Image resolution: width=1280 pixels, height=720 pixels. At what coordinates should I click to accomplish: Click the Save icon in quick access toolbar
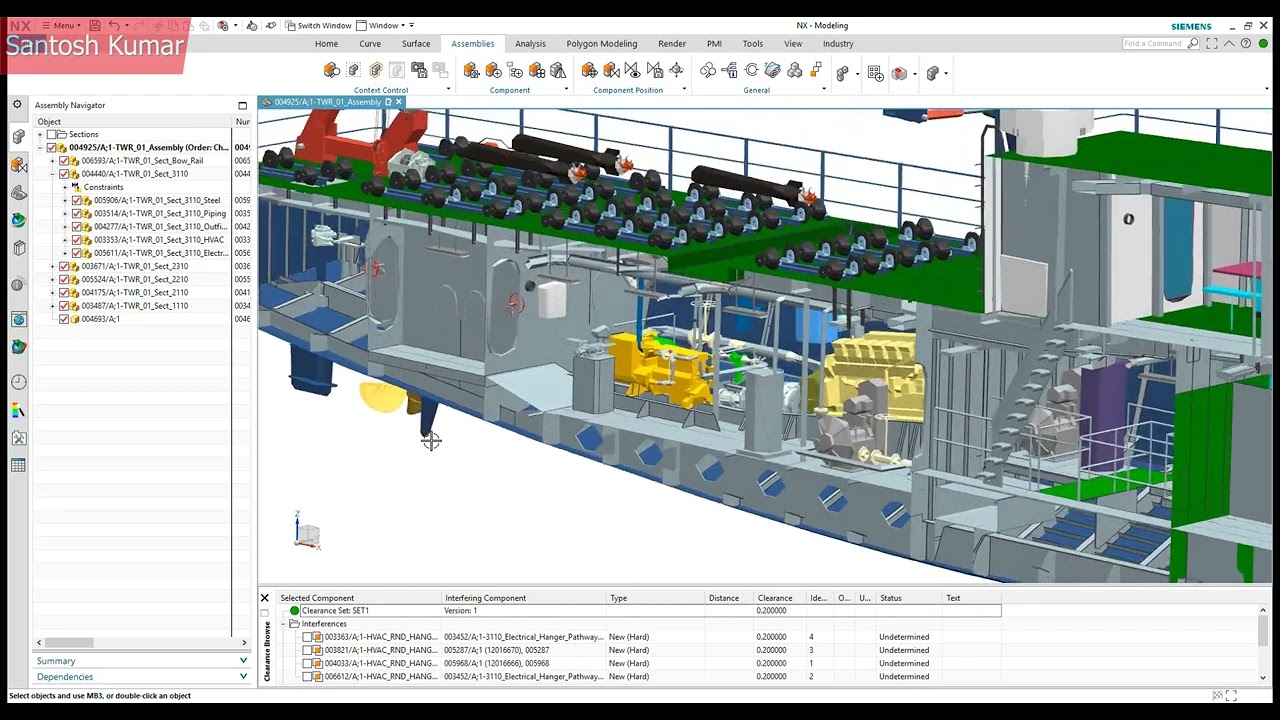coord(94,25)
